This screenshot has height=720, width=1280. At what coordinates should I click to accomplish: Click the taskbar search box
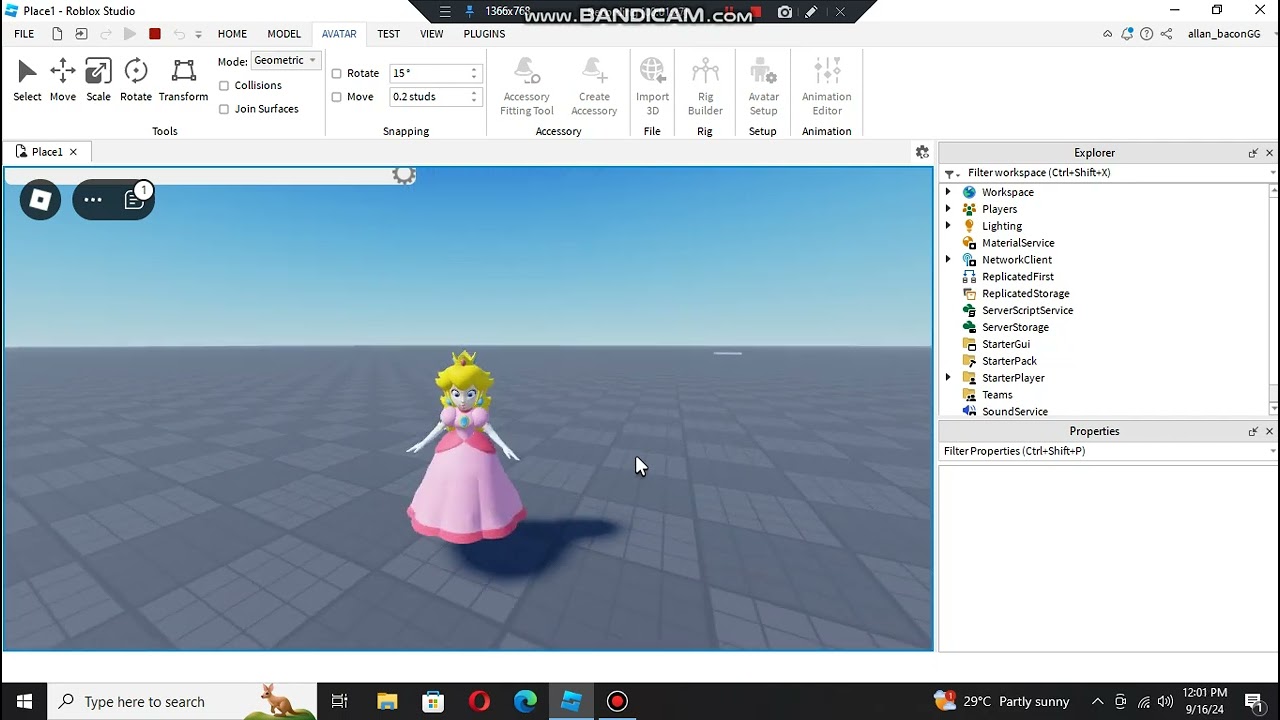(x=183, y=701)
